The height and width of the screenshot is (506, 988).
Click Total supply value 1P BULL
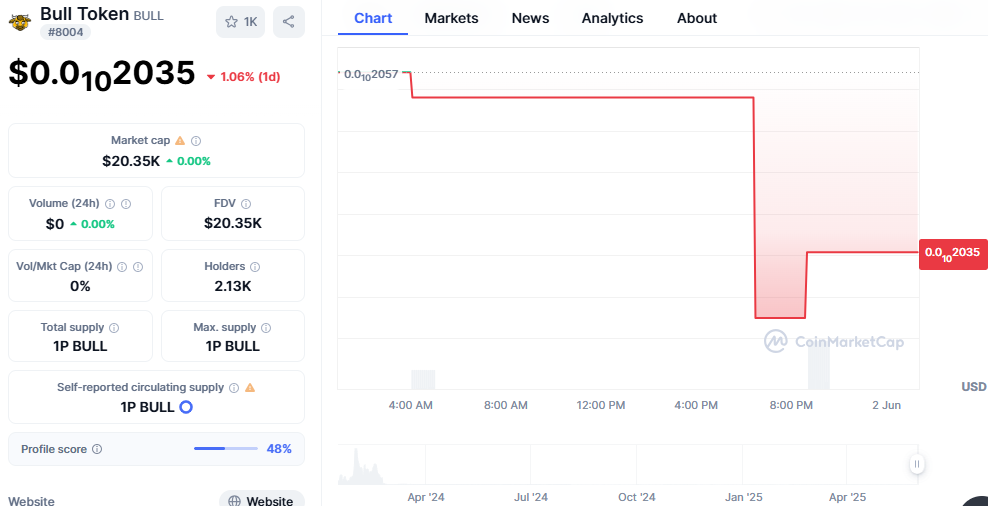[81, 347]
